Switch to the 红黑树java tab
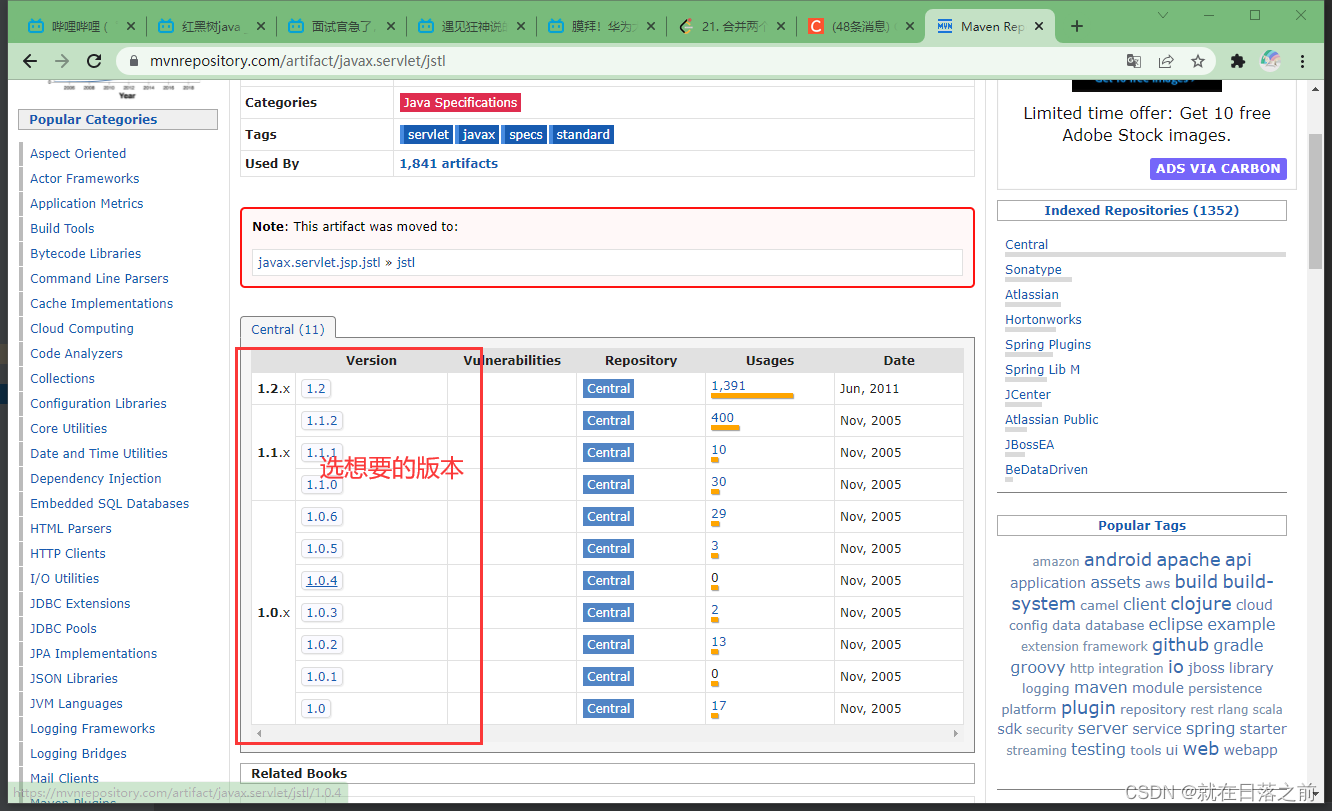This screenshot has width=1332, height=811. point(210,27)
